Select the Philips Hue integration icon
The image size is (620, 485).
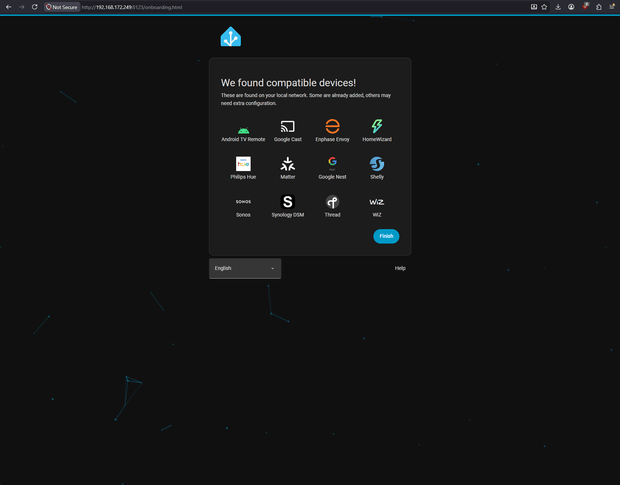[243, 164]
